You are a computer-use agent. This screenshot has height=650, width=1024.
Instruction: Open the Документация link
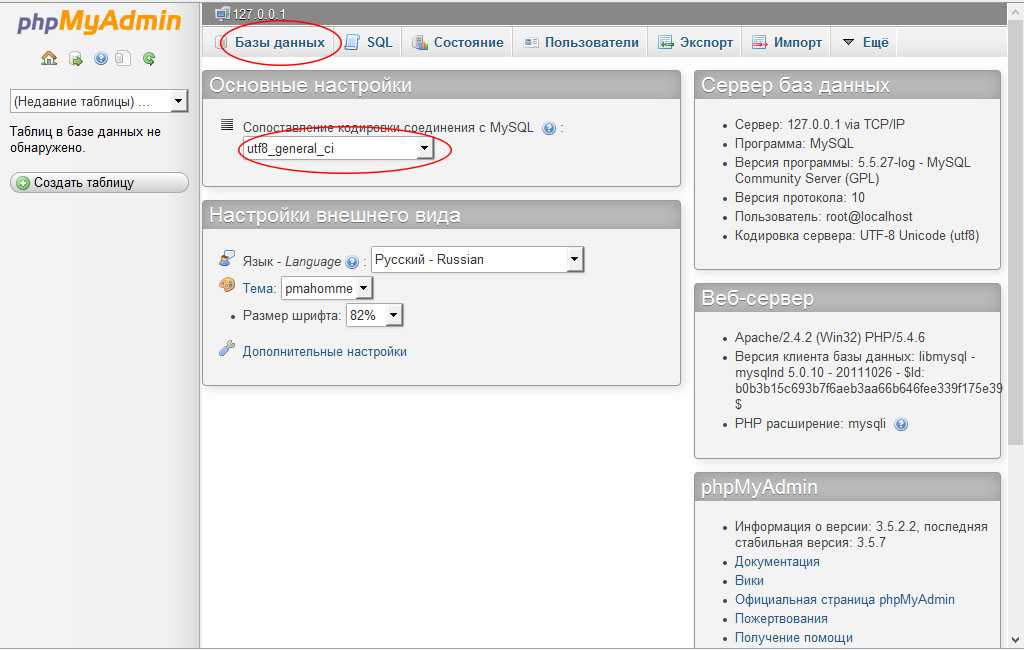(777, 562)
